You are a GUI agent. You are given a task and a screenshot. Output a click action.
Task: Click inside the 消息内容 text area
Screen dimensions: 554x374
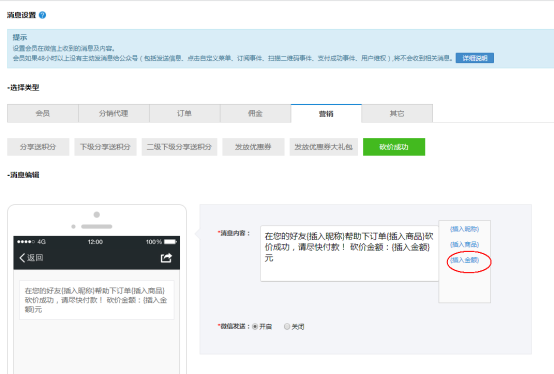349,253
